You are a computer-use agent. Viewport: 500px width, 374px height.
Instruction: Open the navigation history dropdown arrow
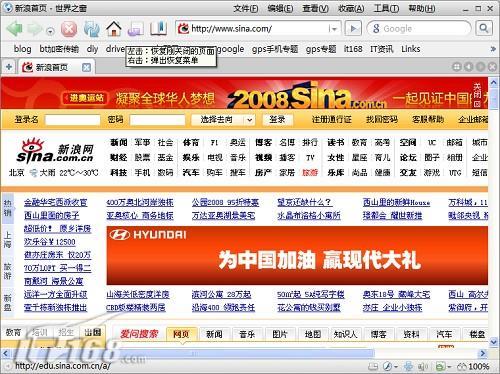50,31
